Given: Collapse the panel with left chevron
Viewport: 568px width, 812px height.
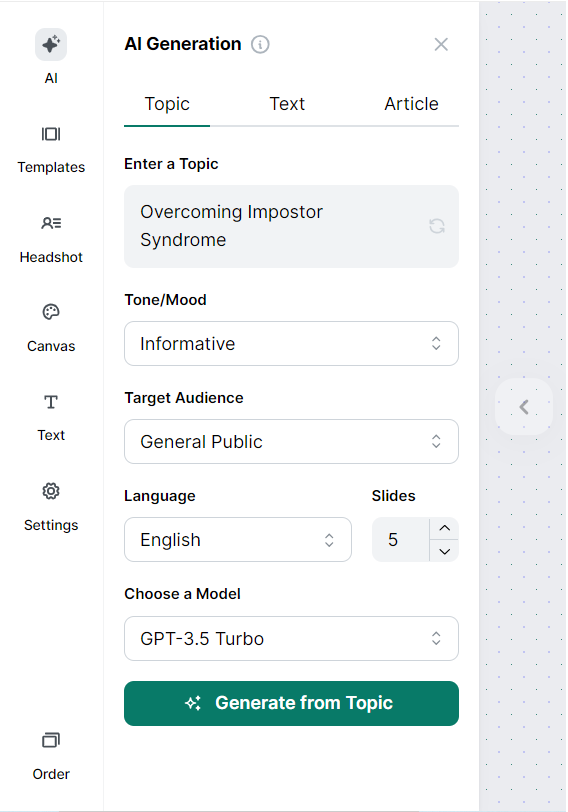Looking at the screenshot, I should [x=524, y=407].
